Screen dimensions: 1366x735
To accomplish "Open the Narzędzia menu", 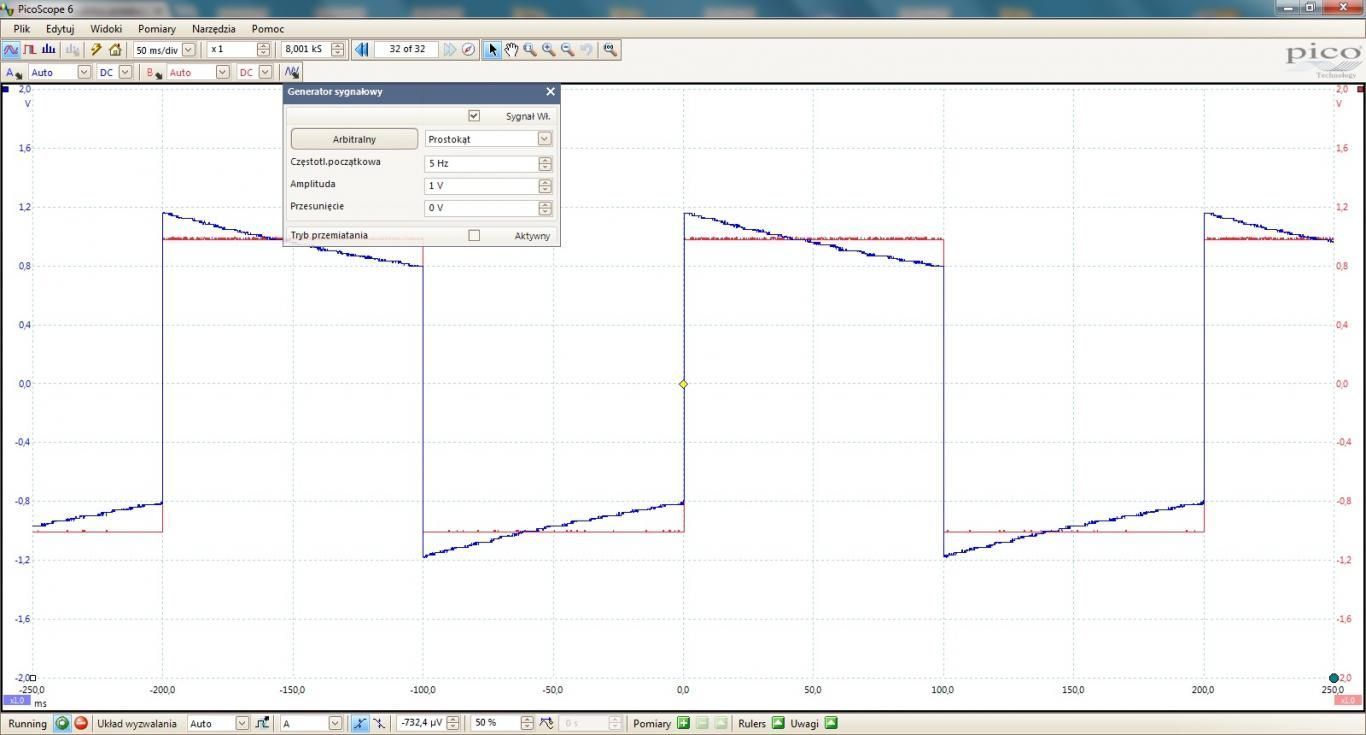I will click(214, 29).
